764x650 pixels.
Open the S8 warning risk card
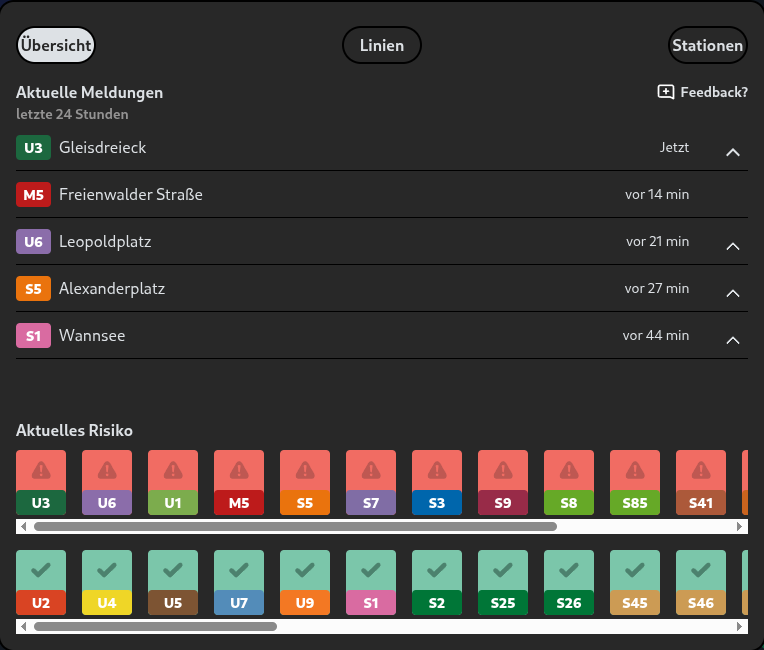click(x=569, y=482)
